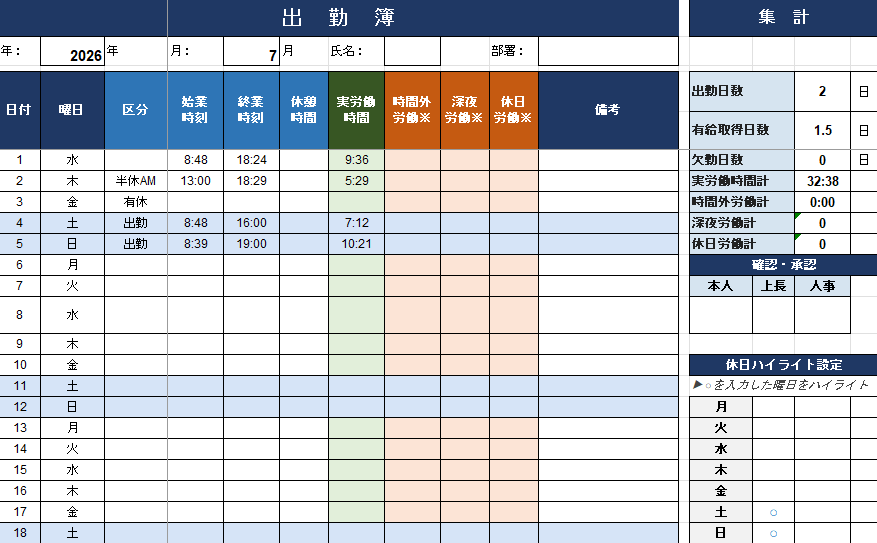Click the highlight cell next to 金
Screen dimensions: 877x543
pos(774,490)
